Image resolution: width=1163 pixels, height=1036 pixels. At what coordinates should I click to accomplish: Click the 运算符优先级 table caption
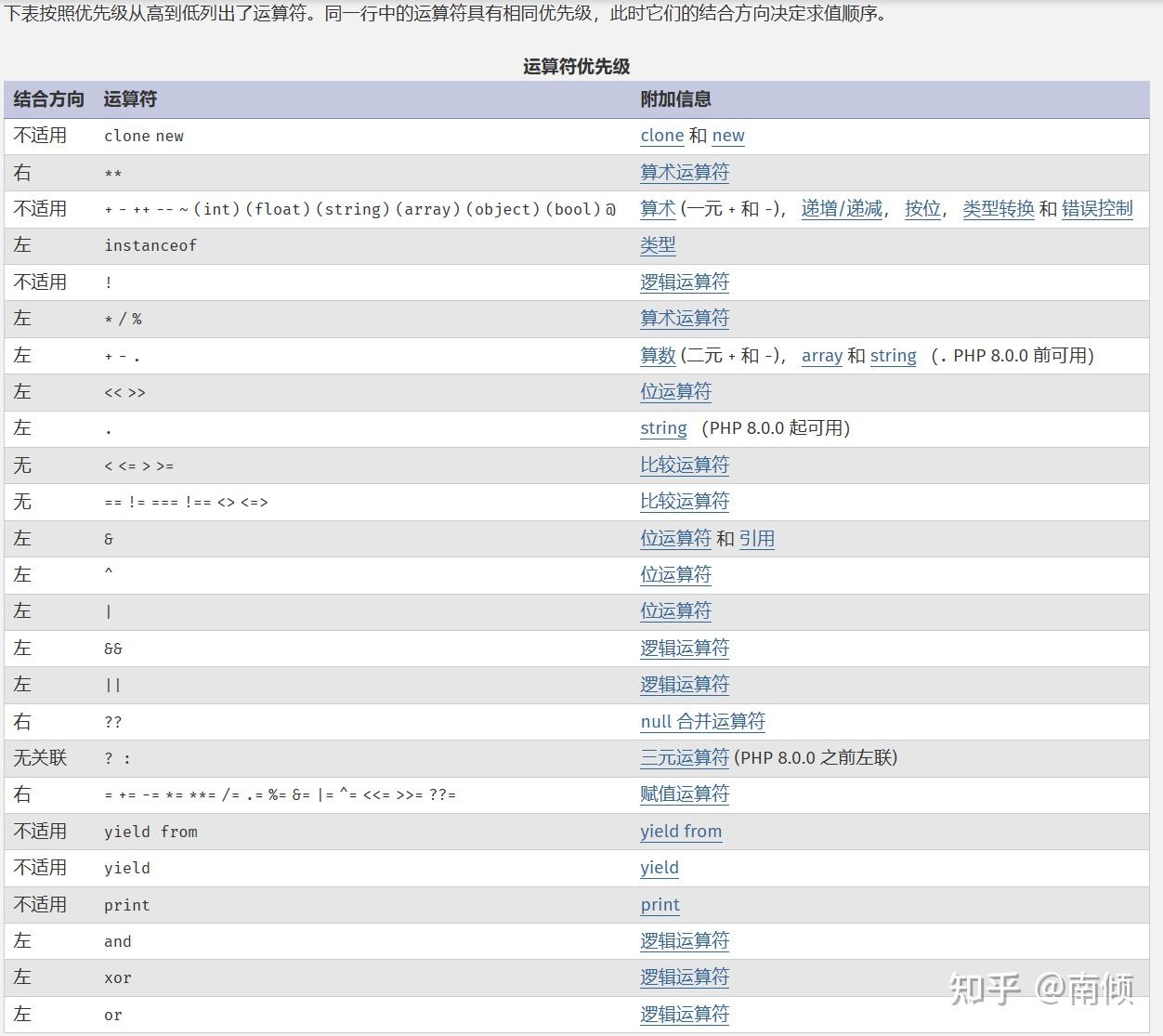click(577, 66)
